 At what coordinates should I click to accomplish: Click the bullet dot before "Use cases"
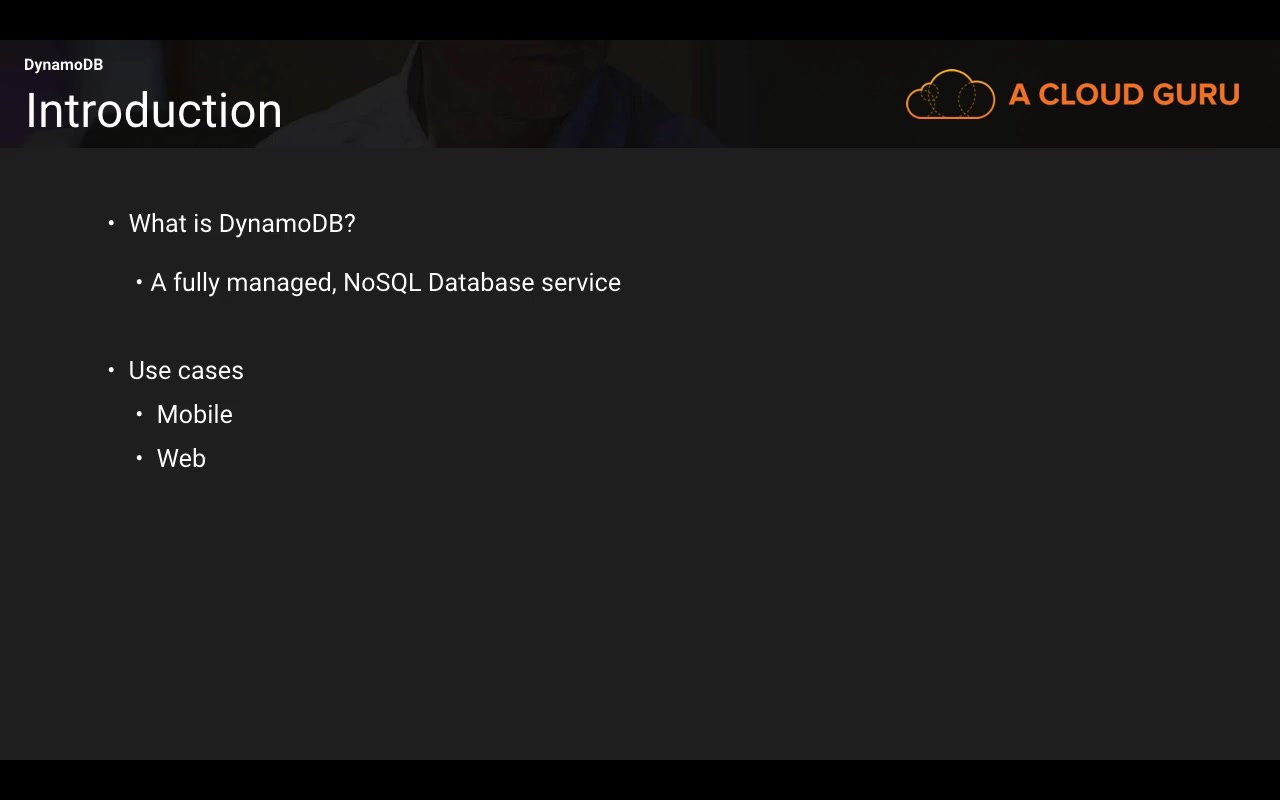click(x=111, y=370)
